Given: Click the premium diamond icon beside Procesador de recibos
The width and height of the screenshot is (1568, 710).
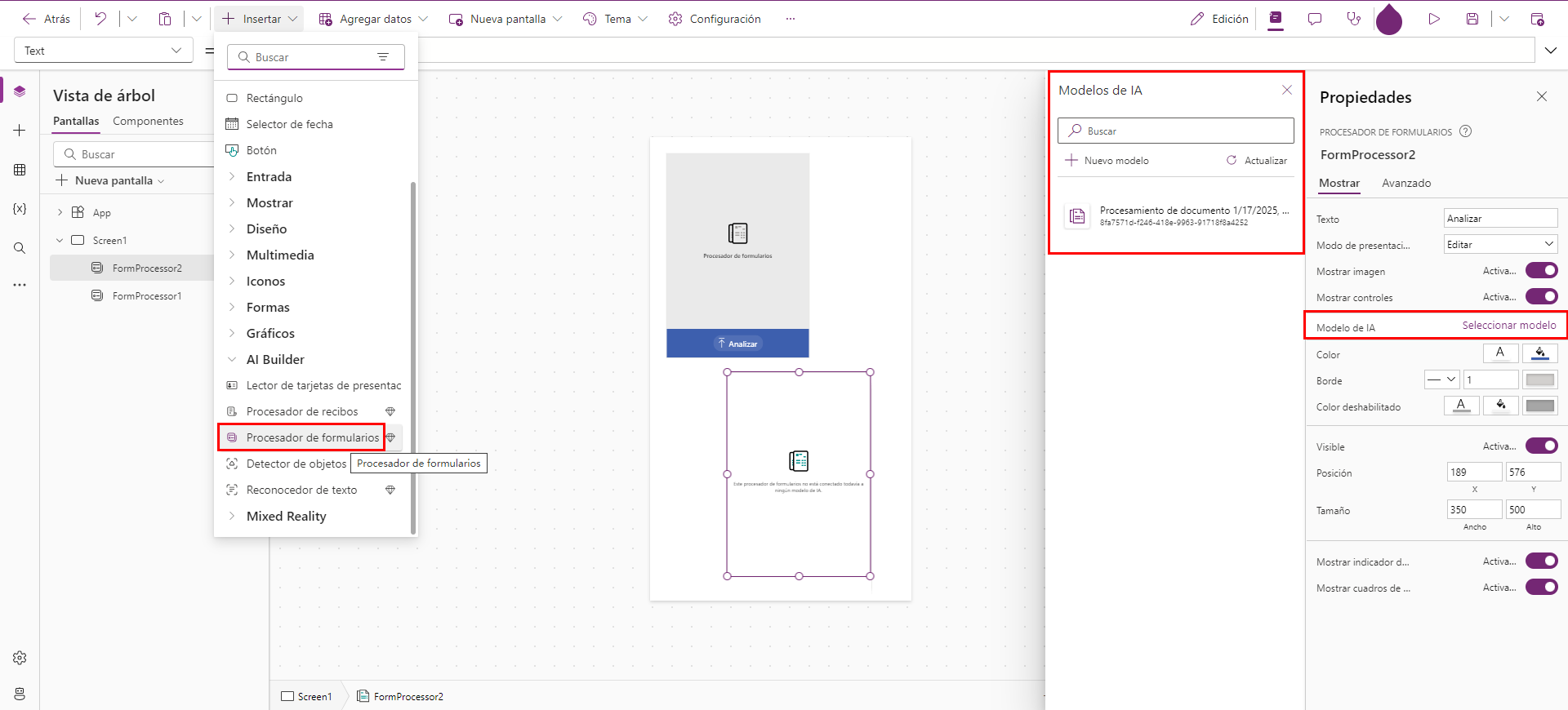Looking at the screenshot, I should click(x=390, y=411).
